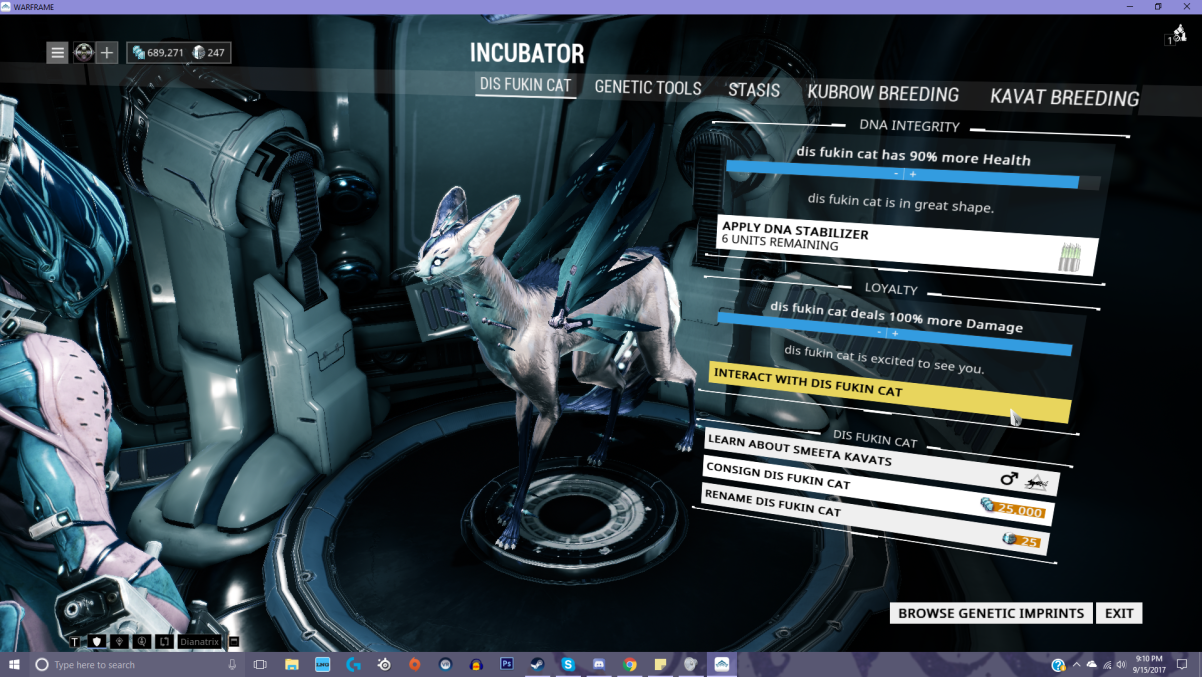Open the Windows action center
Image resolution: width=1202 pixels, height=677 pixels.
click(x=1181, y=664)
